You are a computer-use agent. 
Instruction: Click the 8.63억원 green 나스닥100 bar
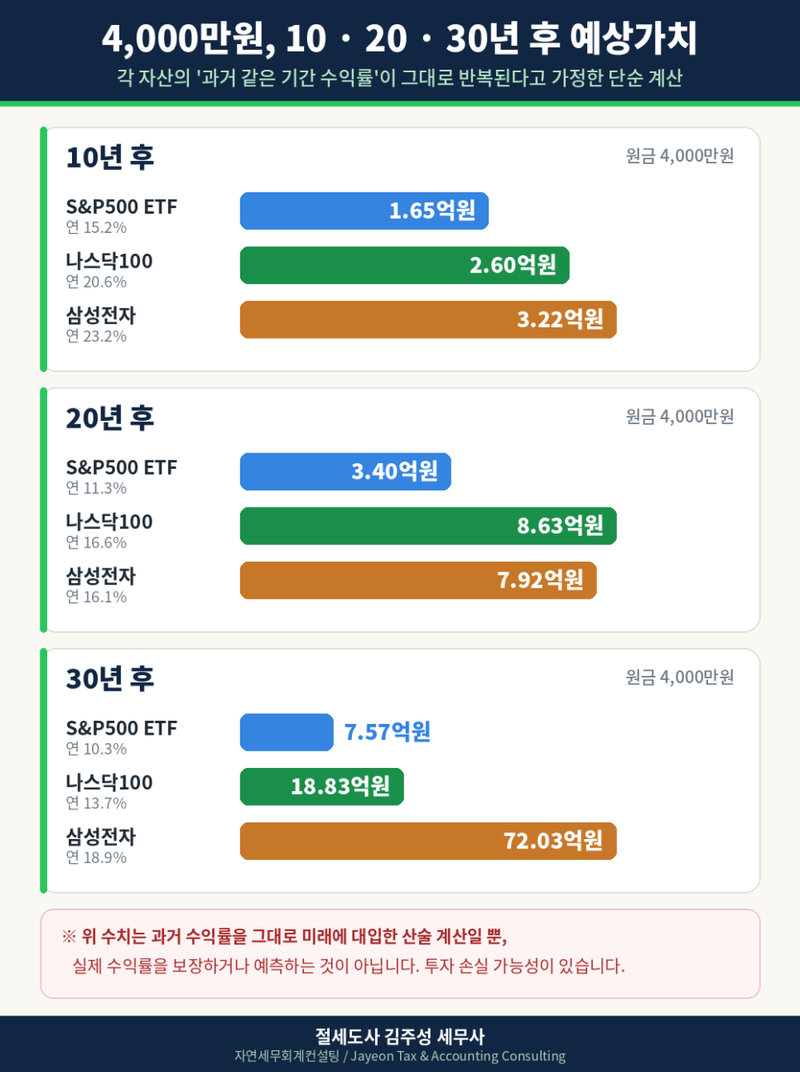pyautogui.click(x=428, y=526)
